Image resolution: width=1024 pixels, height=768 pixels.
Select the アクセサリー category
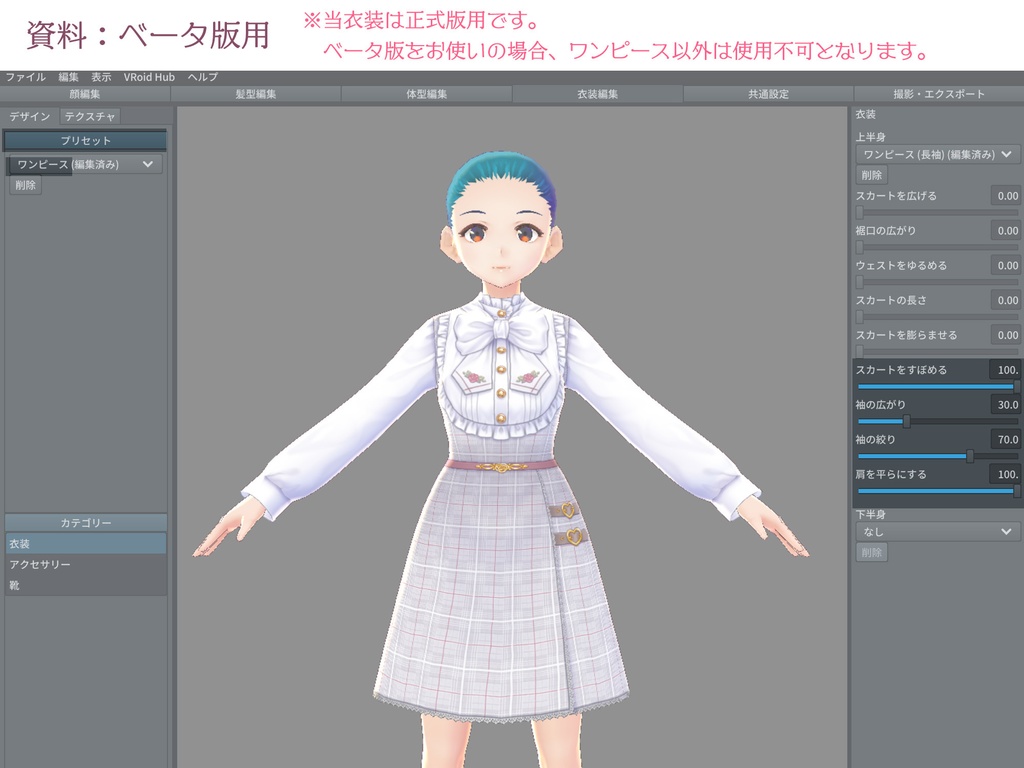pyautogui.click(x=87, y=563)
